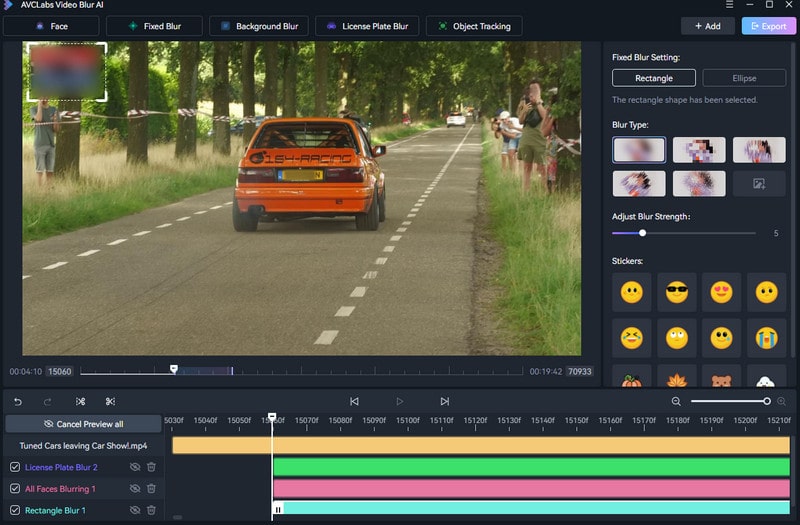800x525 pixels.
Task: Adjust the timeline zoom slider handle
Action: [x=767, y=401]
